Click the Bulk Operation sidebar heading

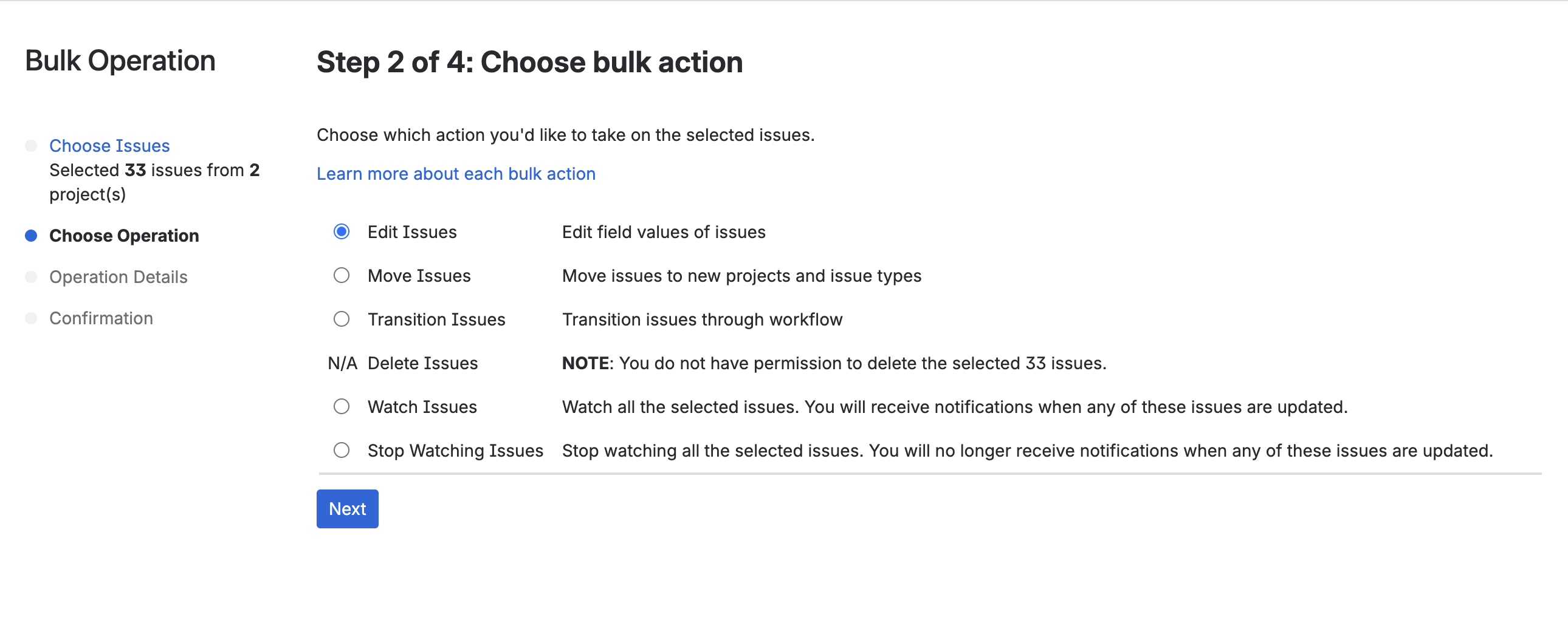click(120, 61)
